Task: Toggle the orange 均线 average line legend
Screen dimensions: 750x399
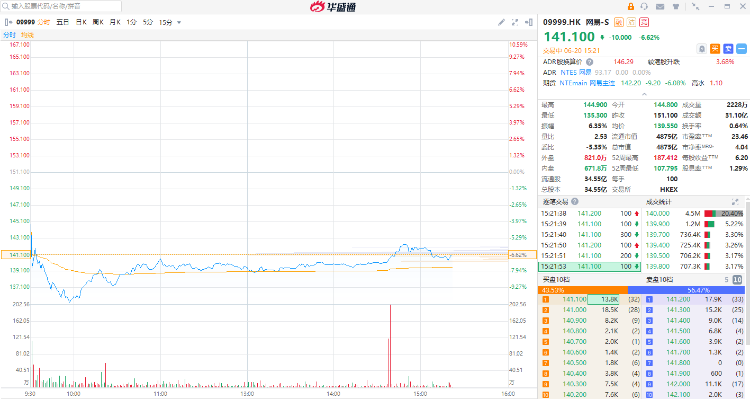Action: coord(27,35)
